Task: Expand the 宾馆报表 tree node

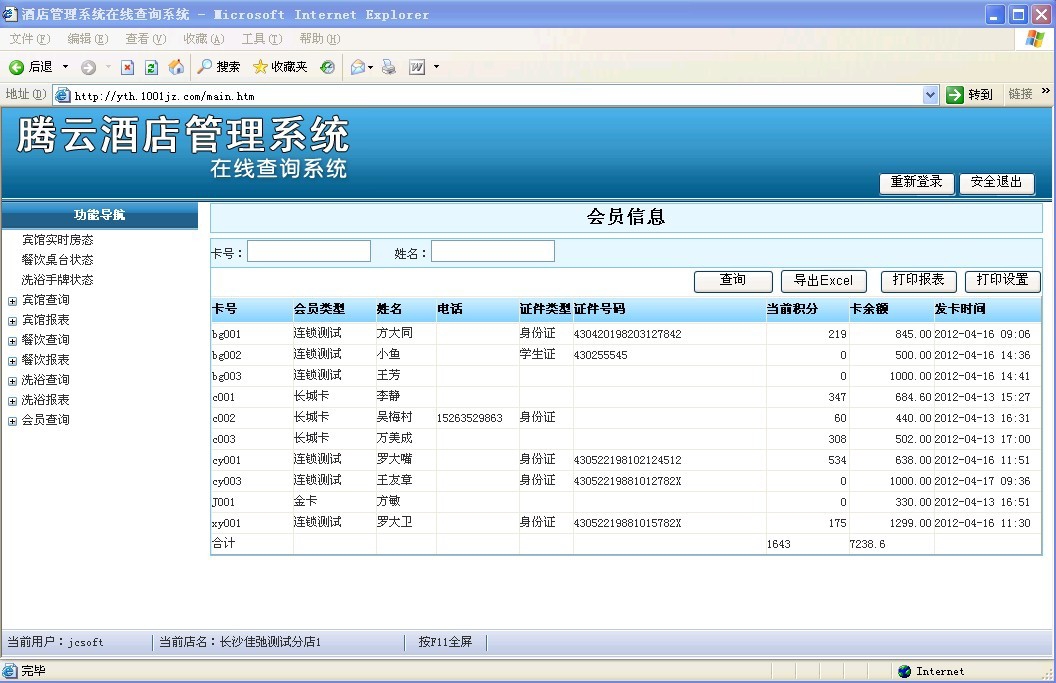Action: 12,321
